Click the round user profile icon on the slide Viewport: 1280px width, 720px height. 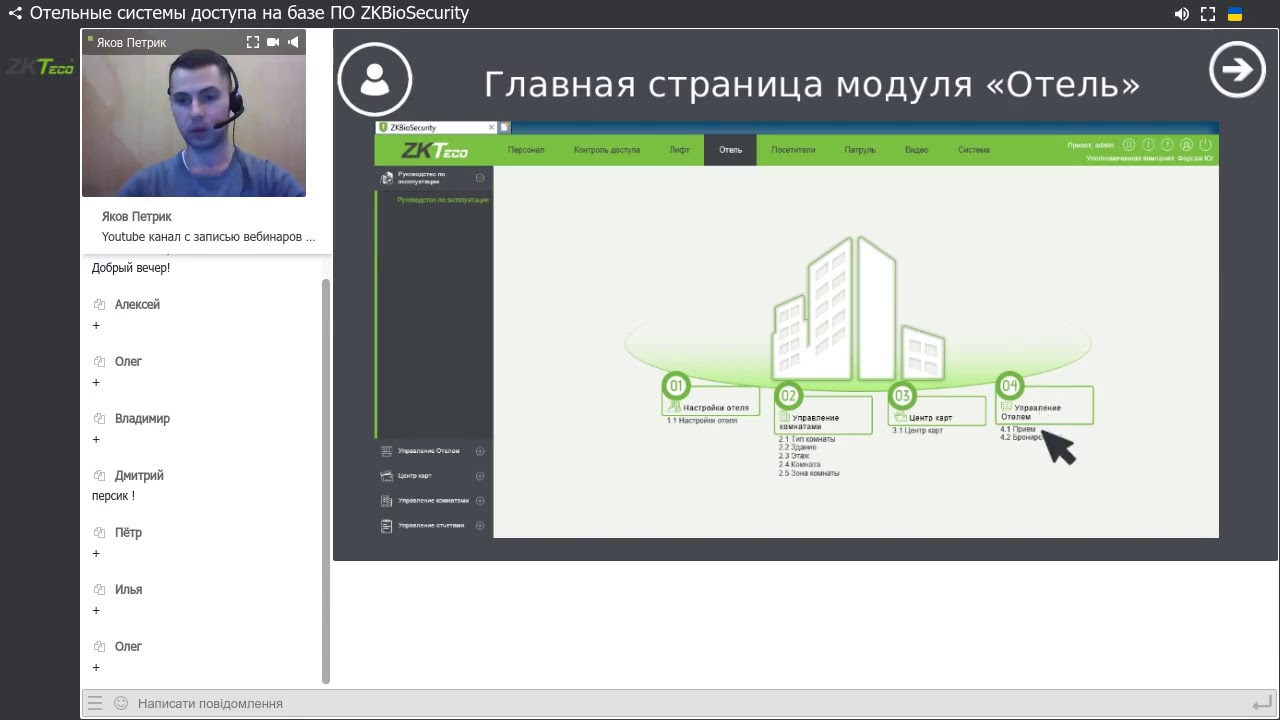pyautogui.click(x=375, y=79)
